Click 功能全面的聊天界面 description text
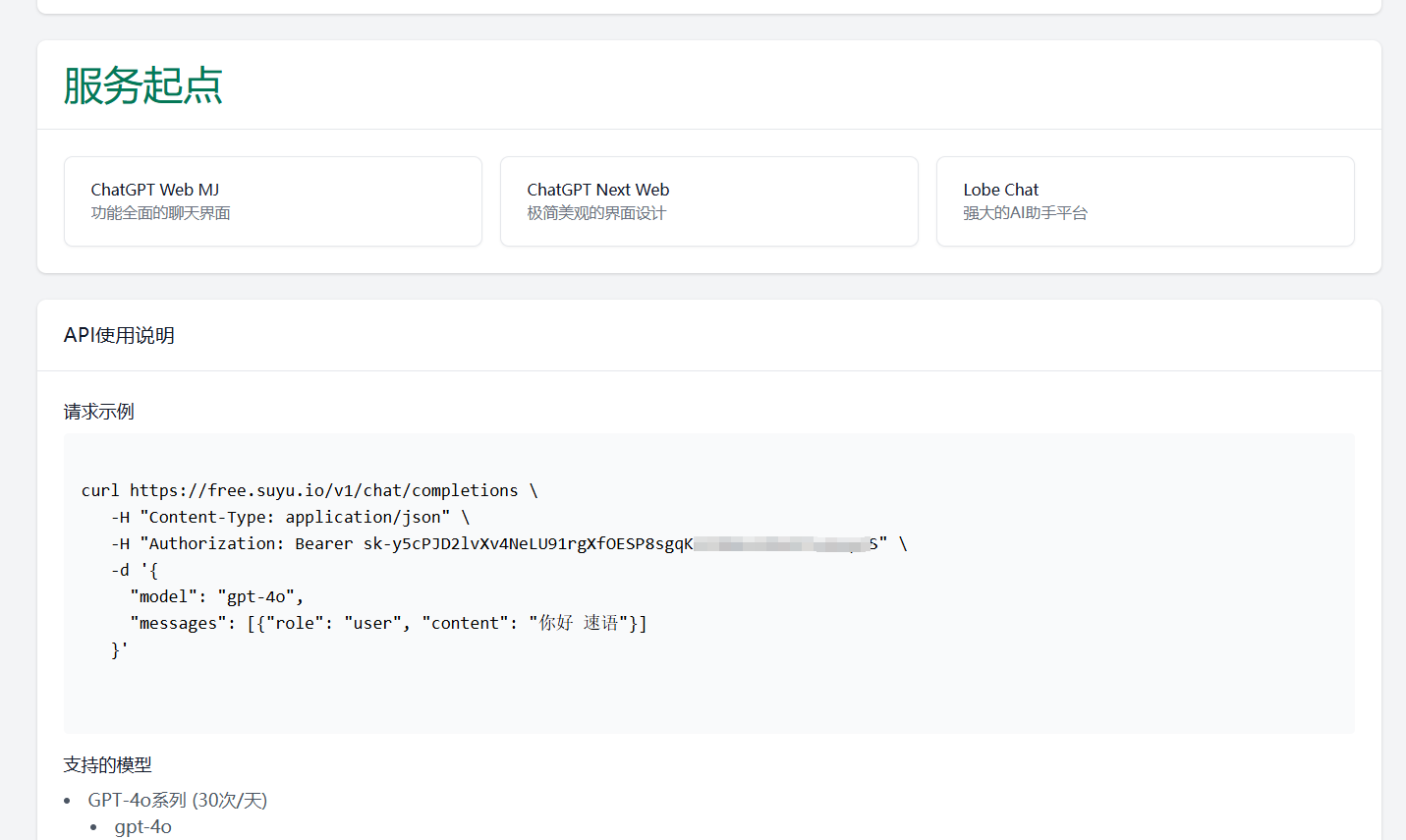Screen dimensions: 1406x840 [x=161, y=213]
